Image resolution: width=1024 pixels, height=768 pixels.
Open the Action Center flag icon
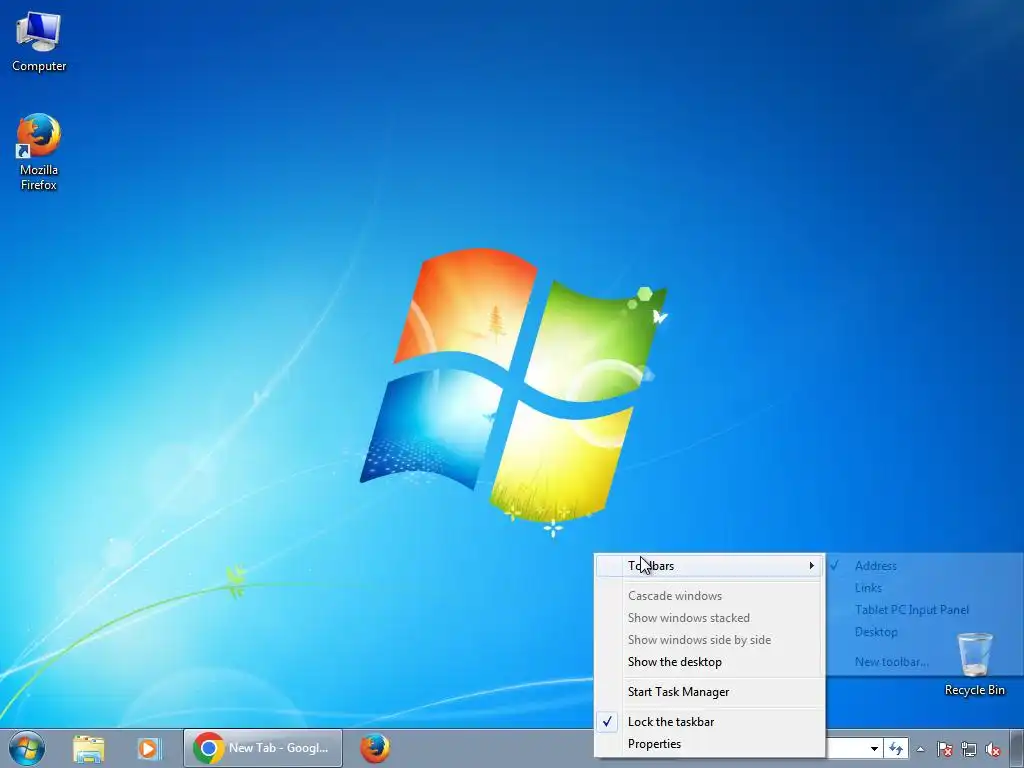point(944,749)
